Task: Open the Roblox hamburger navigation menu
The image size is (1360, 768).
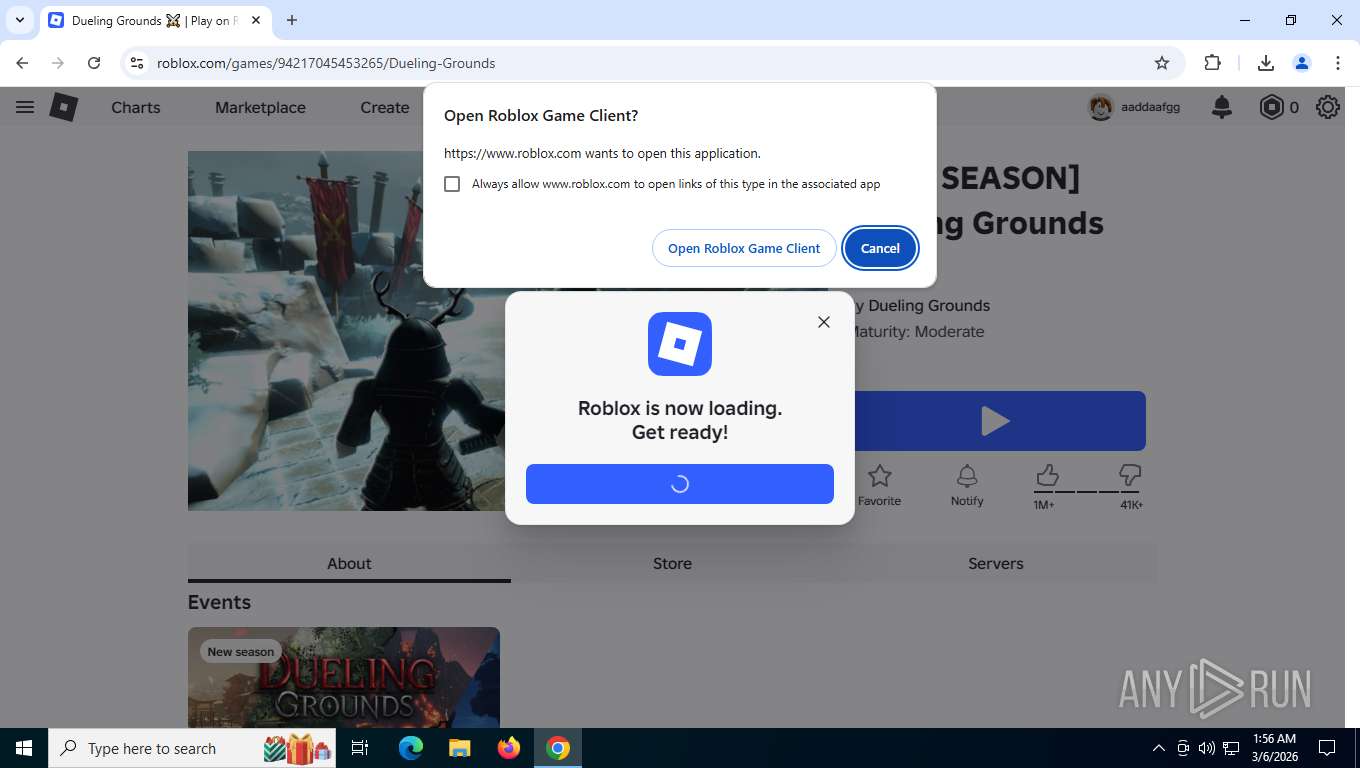Action: [25, 107]
